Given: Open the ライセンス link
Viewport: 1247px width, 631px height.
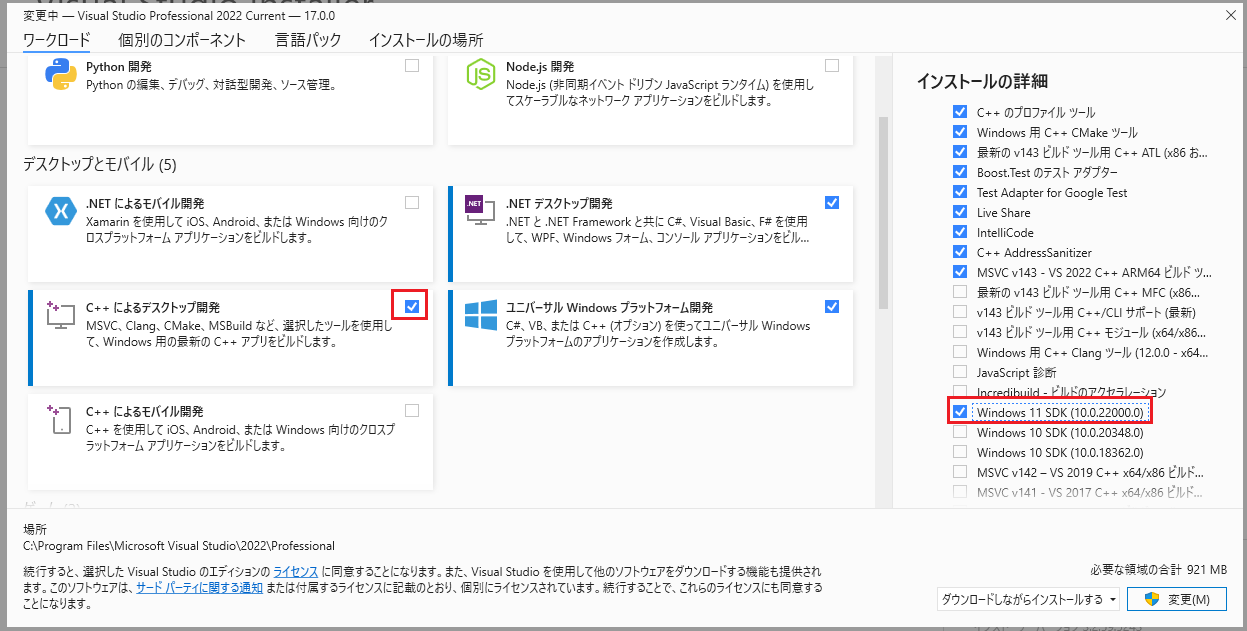Looking at the screenshot, I should 296,571.
